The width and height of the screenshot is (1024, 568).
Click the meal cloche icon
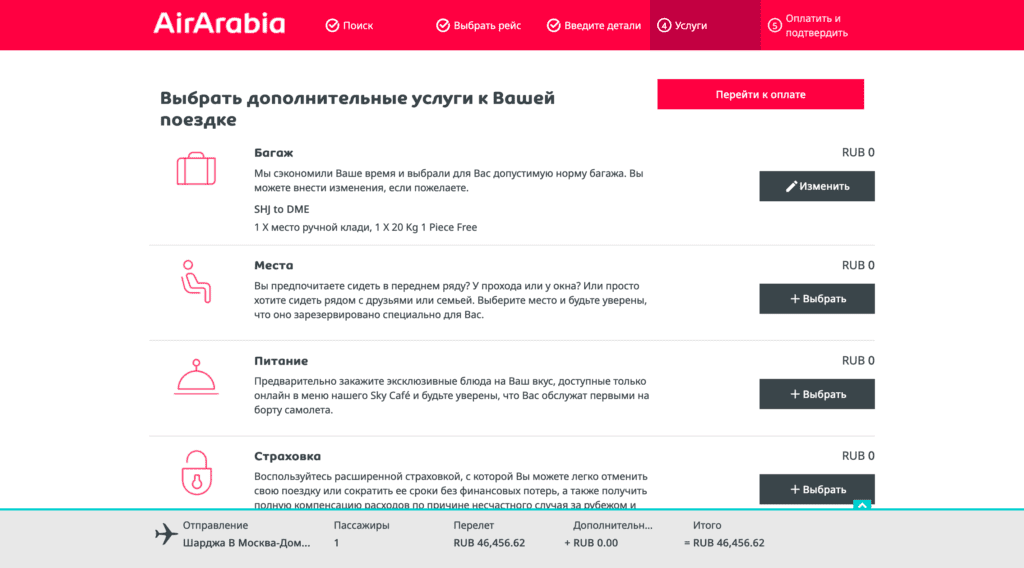click(x=196, y=377)
